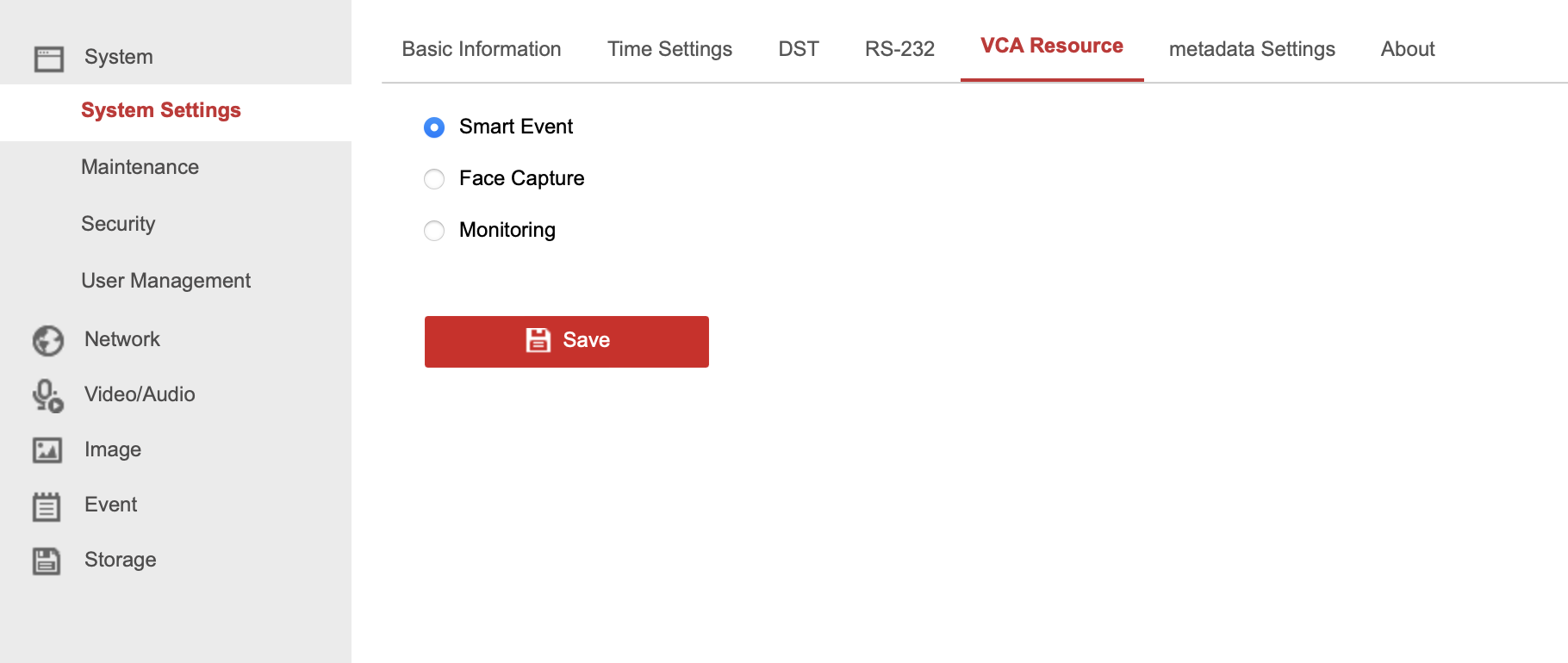Select the Face Capture radio option
Viewport: 1568px width, 663px height.
coord(434,179)
